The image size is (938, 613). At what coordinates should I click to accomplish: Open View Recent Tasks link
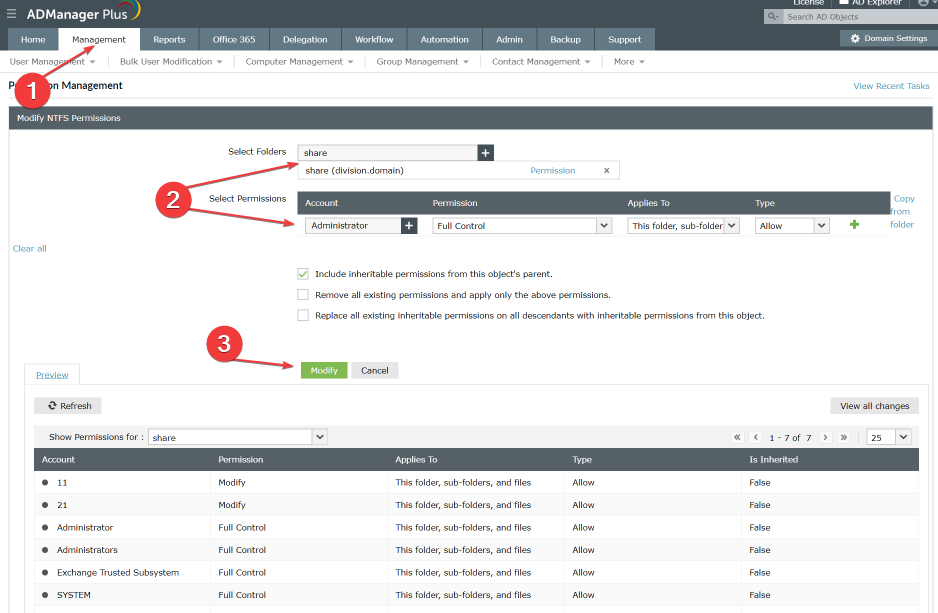point(891,86)
